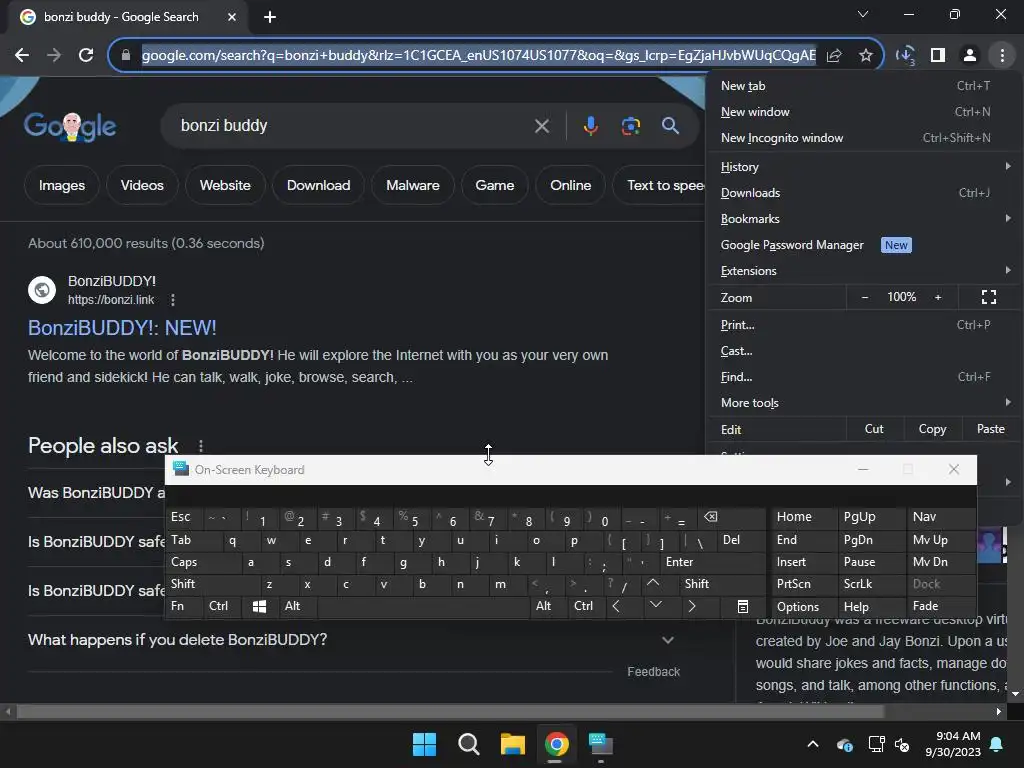Click the context menu key on On-Screen Keyboard

click(743, 607)
